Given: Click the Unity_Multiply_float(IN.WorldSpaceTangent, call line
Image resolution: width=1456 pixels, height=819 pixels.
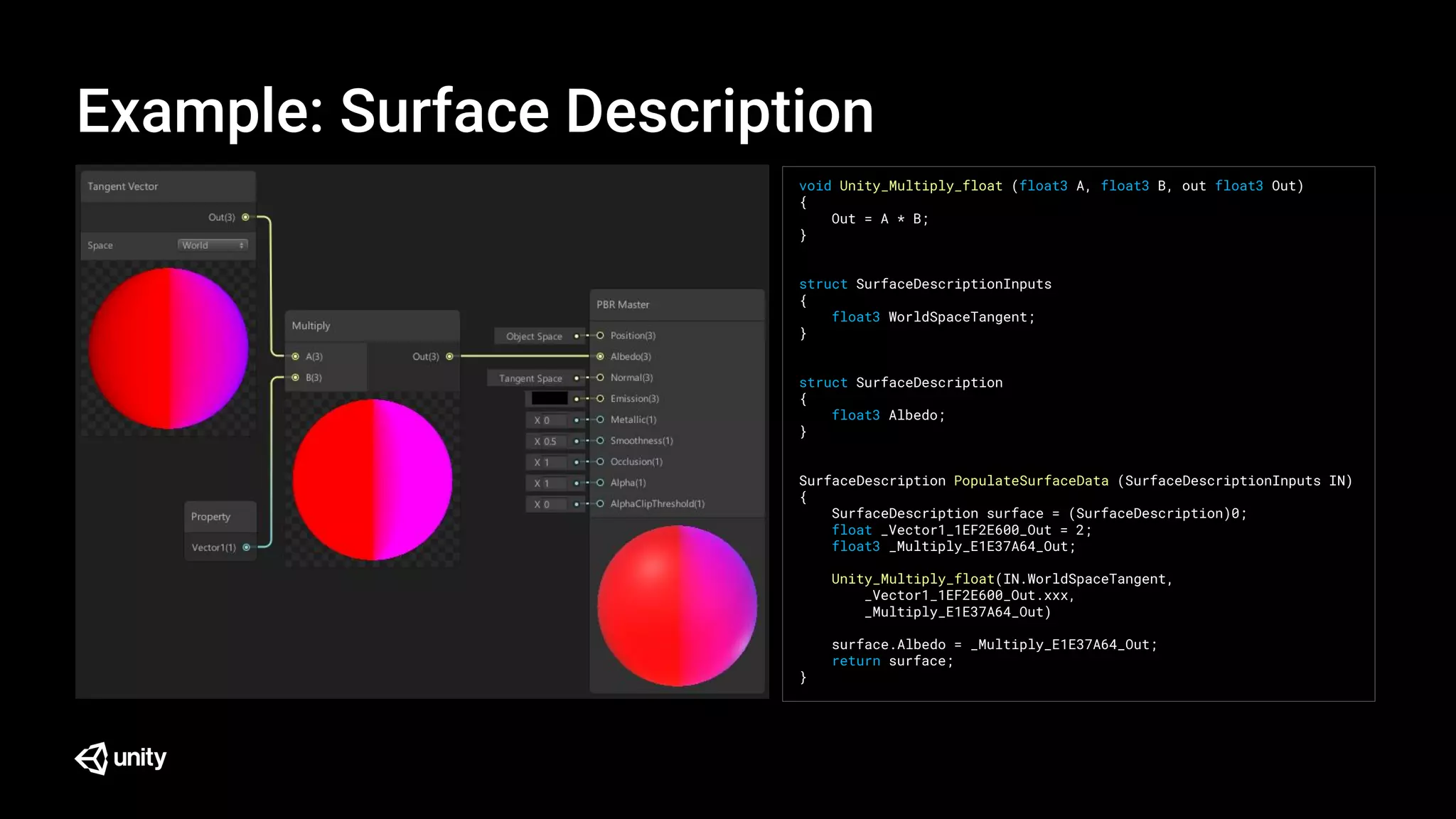Looking at the screenshot, I should 1002,579.
